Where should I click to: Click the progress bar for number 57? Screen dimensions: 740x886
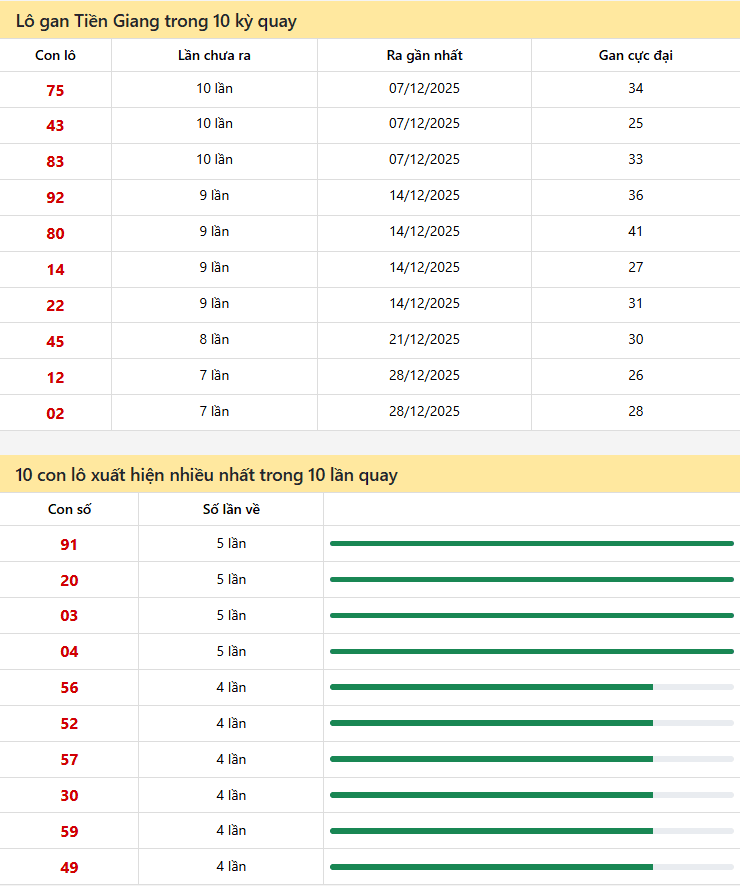pos(531,759)
